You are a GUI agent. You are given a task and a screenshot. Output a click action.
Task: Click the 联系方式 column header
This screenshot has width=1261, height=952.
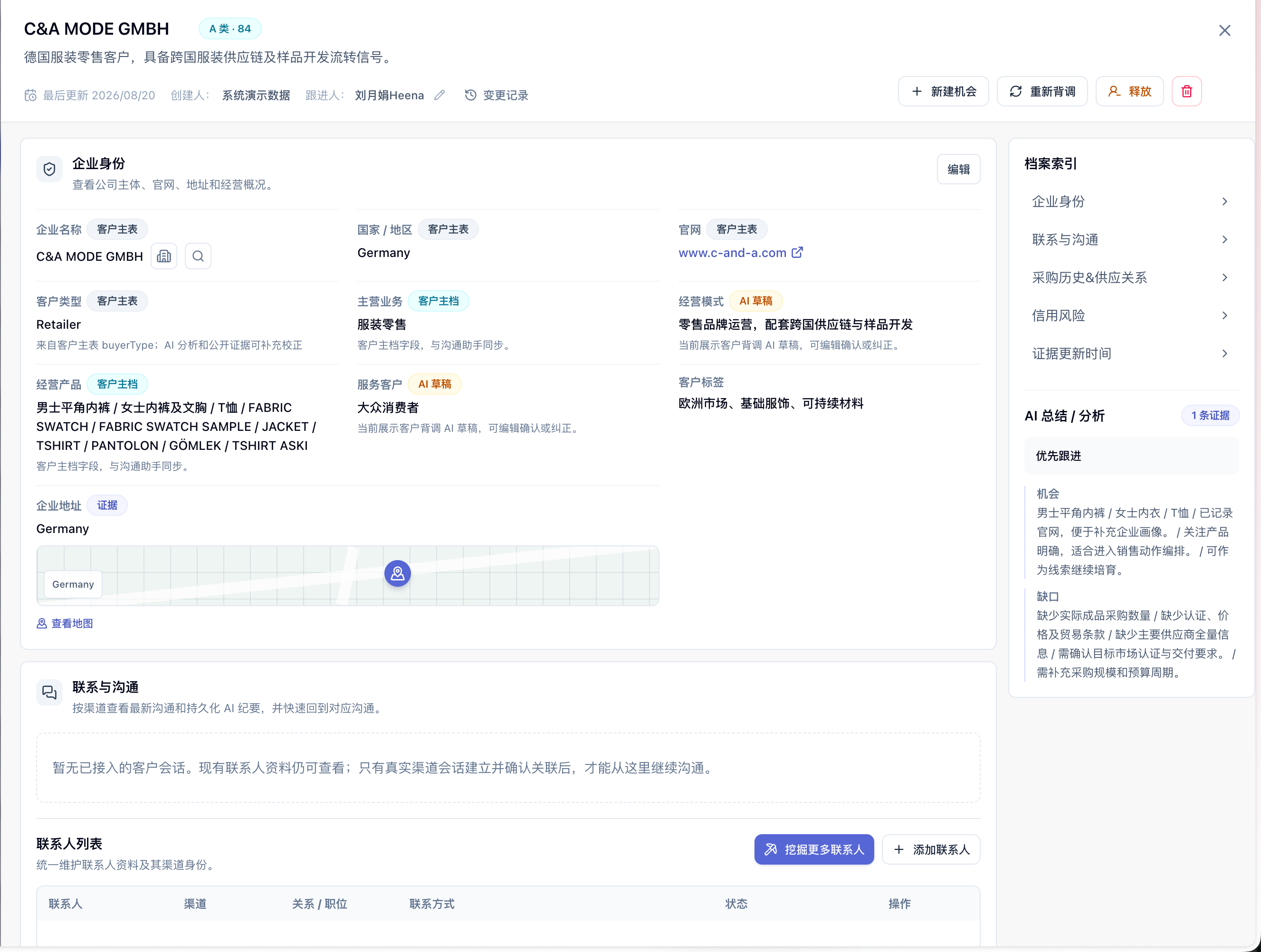tap(431, 904)
